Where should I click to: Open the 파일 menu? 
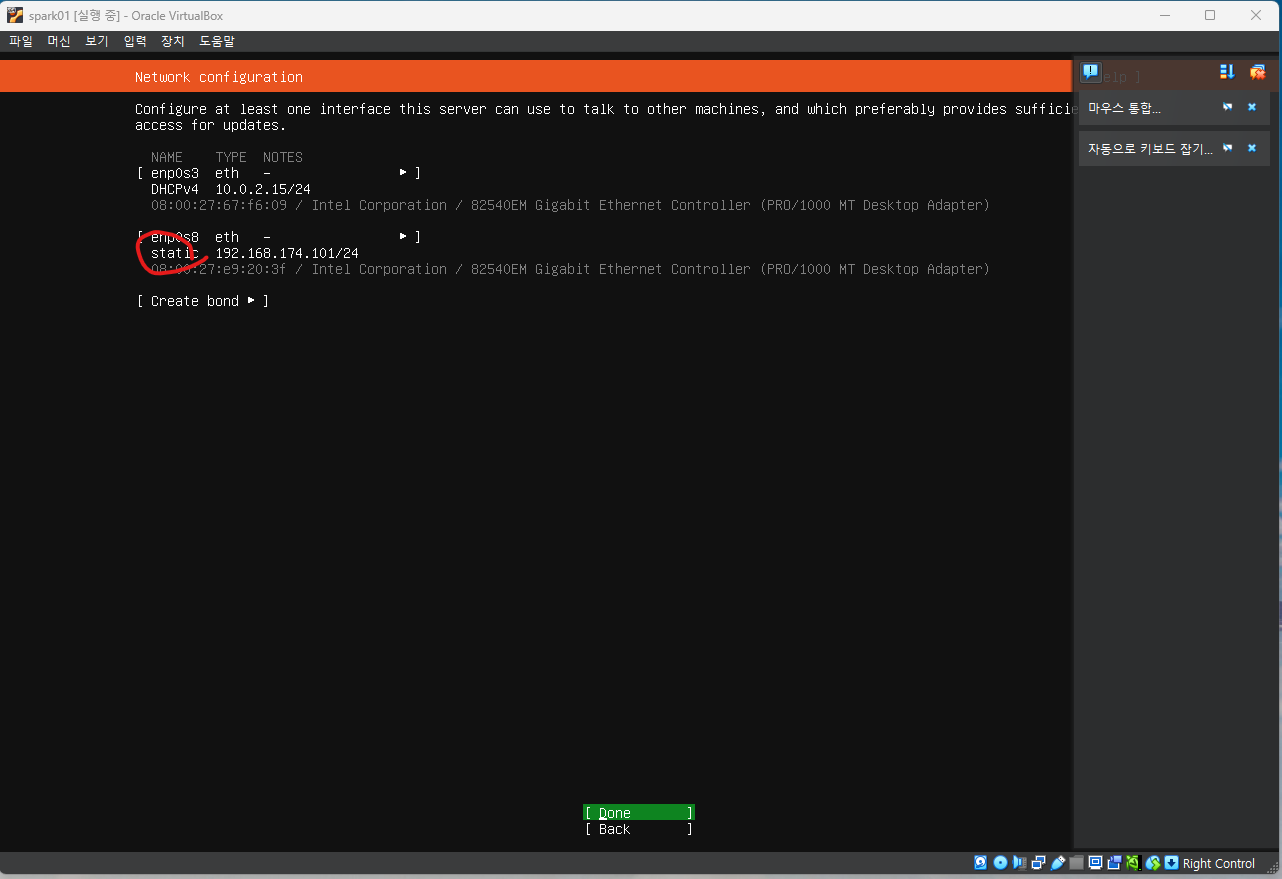pyautogui.click(x=21, y=41)
